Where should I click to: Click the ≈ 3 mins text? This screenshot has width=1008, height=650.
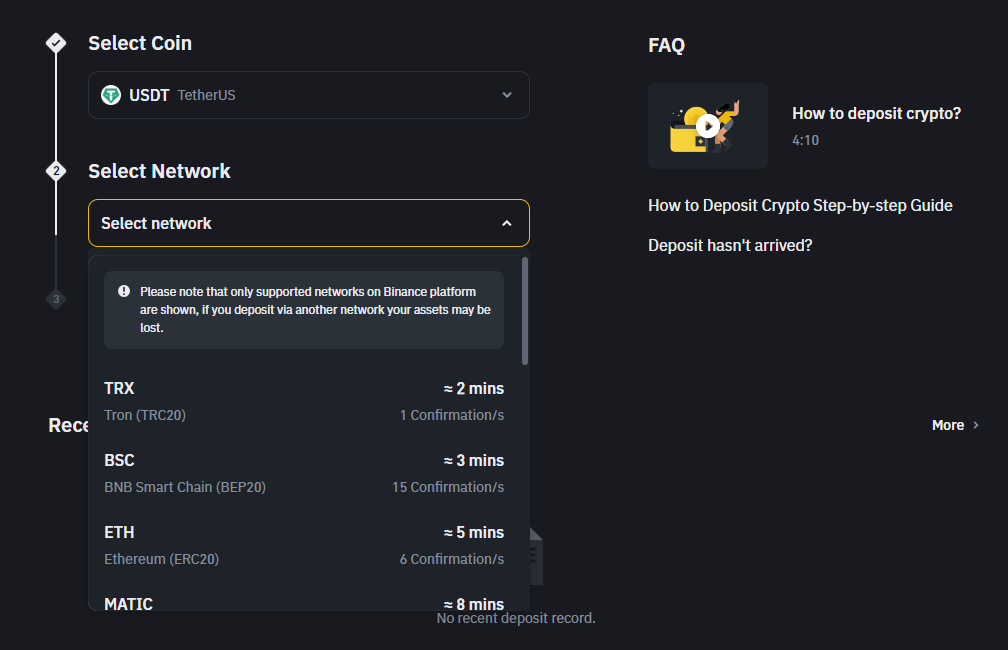click(x=474, y=460)
